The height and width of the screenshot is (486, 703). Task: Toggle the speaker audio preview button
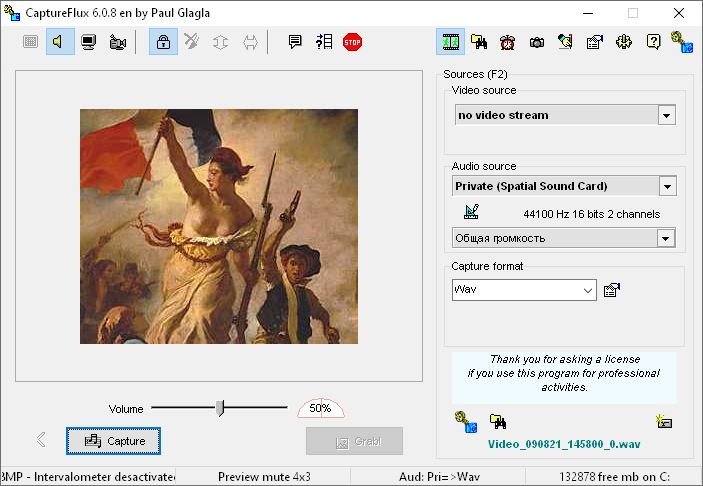coord(60,42)
